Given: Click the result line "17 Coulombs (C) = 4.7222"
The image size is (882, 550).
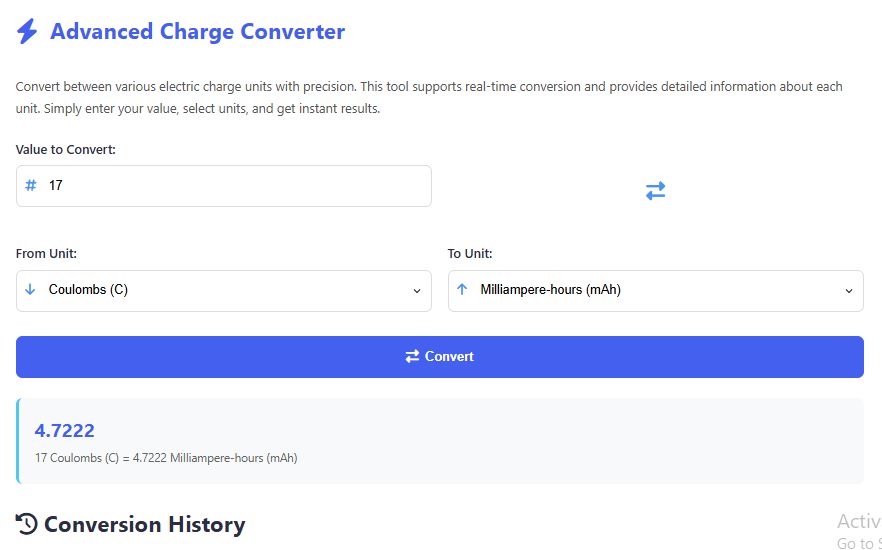Looking at the screenshot, I should [x=166, y=458].
